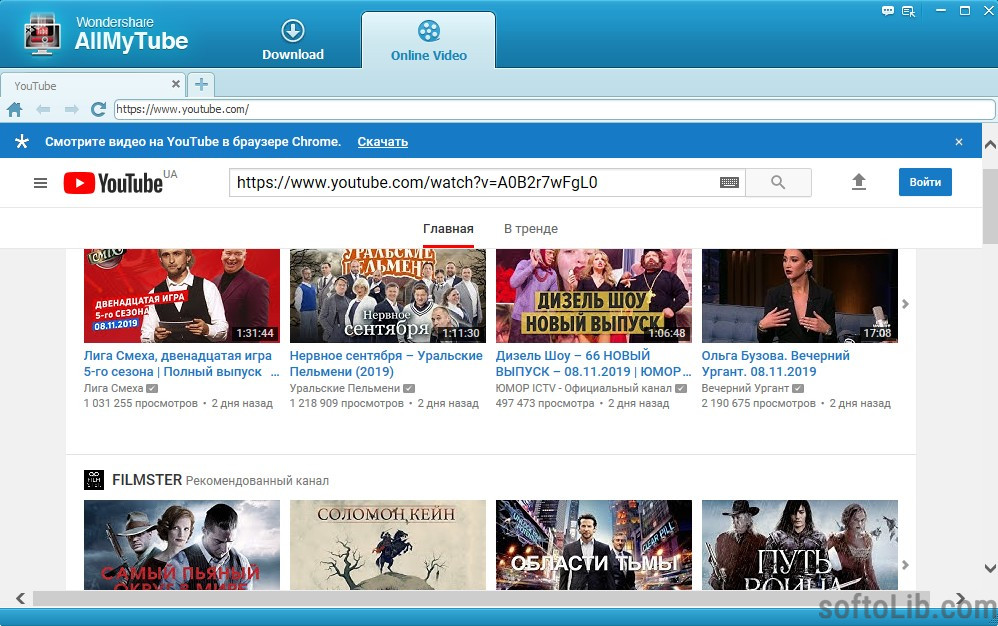Show next videos in the FILMSTER row

(905, 565)
